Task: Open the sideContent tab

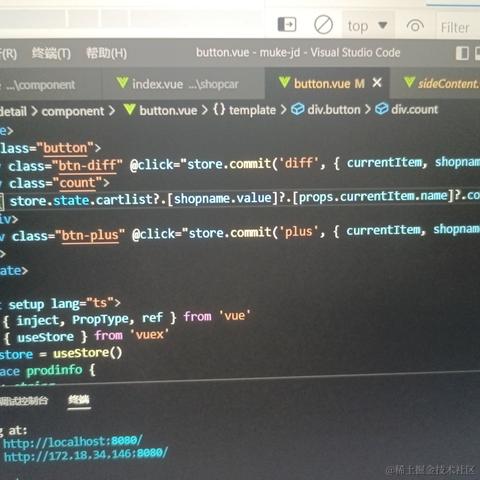Action: [442, 83]
